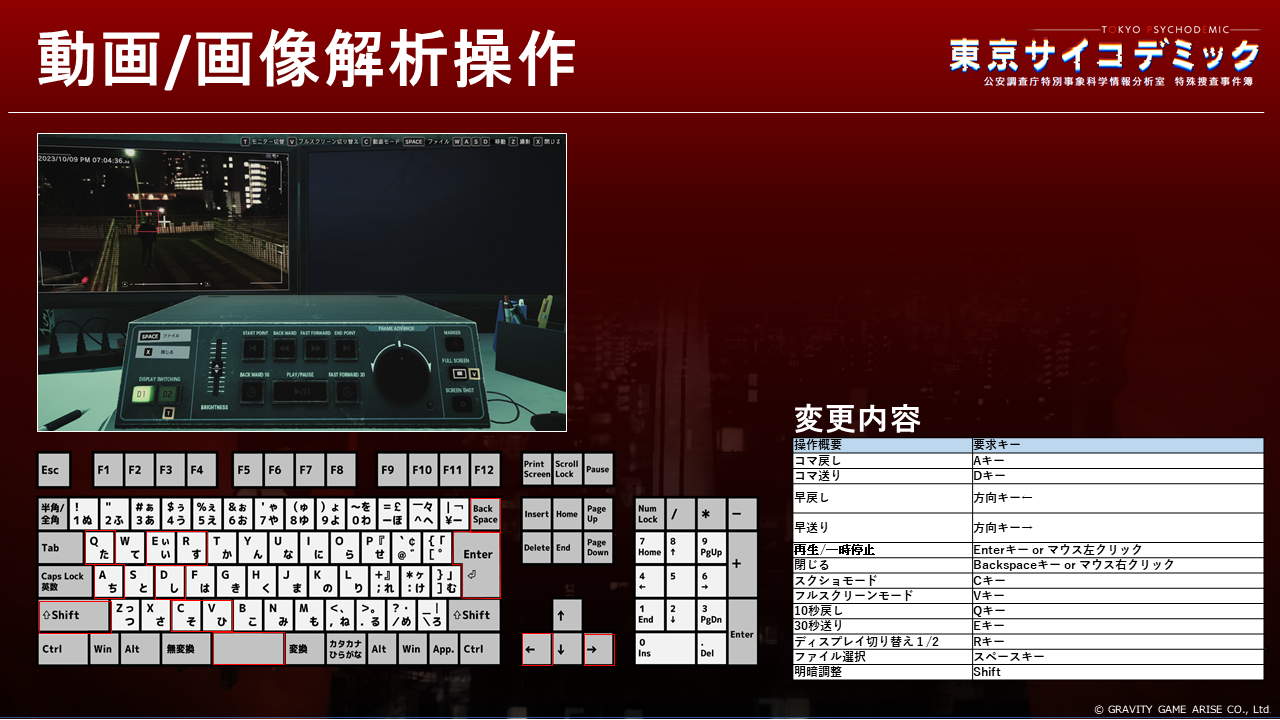Click the フルスクリーンモード table cell

(882, 595)
